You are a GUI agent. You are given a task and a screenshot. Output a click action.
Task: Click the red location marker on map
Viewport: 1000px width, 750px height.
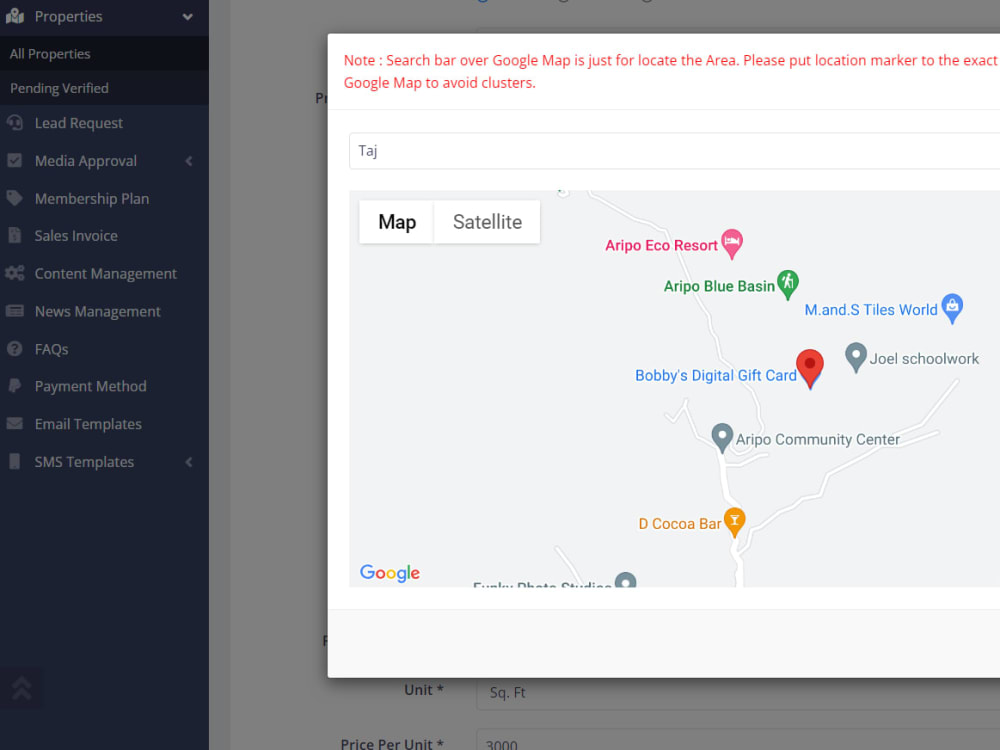[810, 367]
